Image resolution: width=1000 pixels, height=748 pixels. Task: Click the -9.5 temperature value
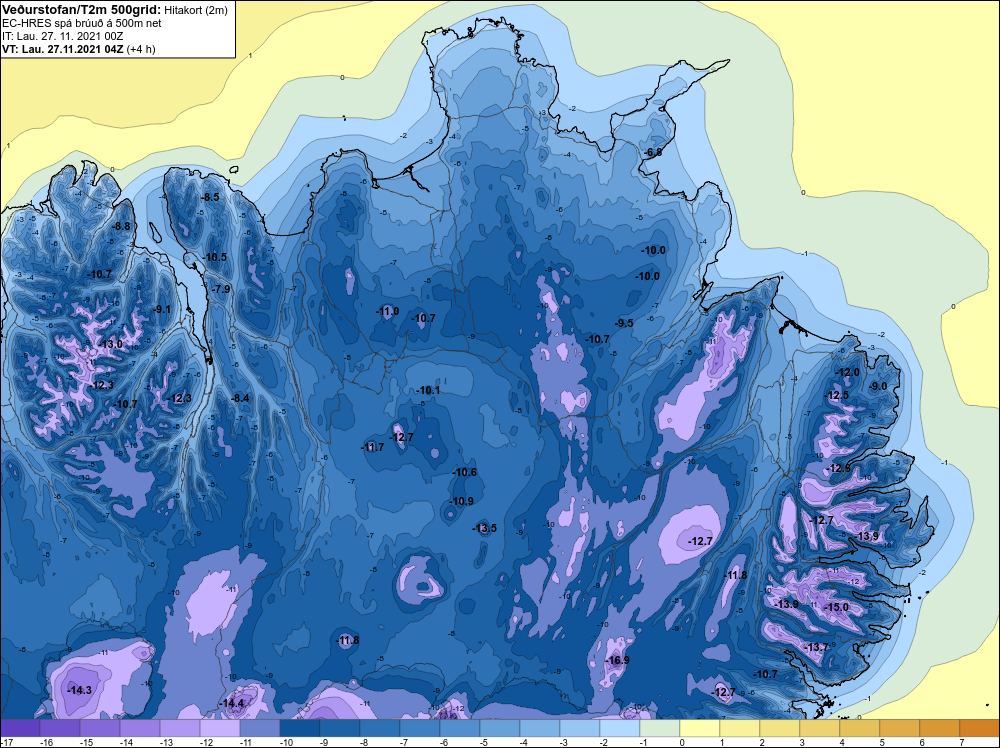[x=624, y=323]
